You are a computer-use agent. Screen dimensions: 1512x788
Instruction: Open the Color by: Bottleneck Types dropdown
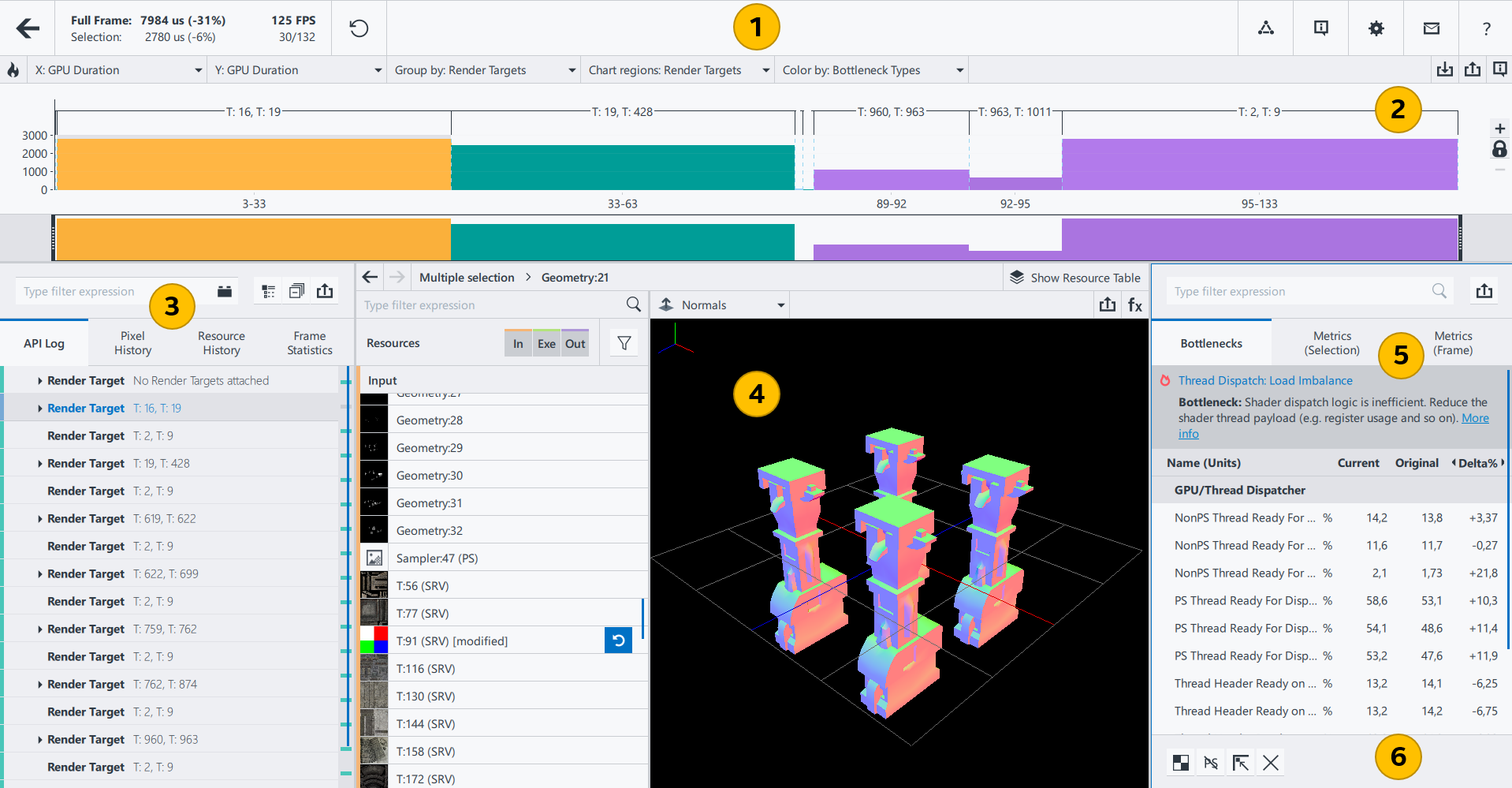tap(872, 69)
